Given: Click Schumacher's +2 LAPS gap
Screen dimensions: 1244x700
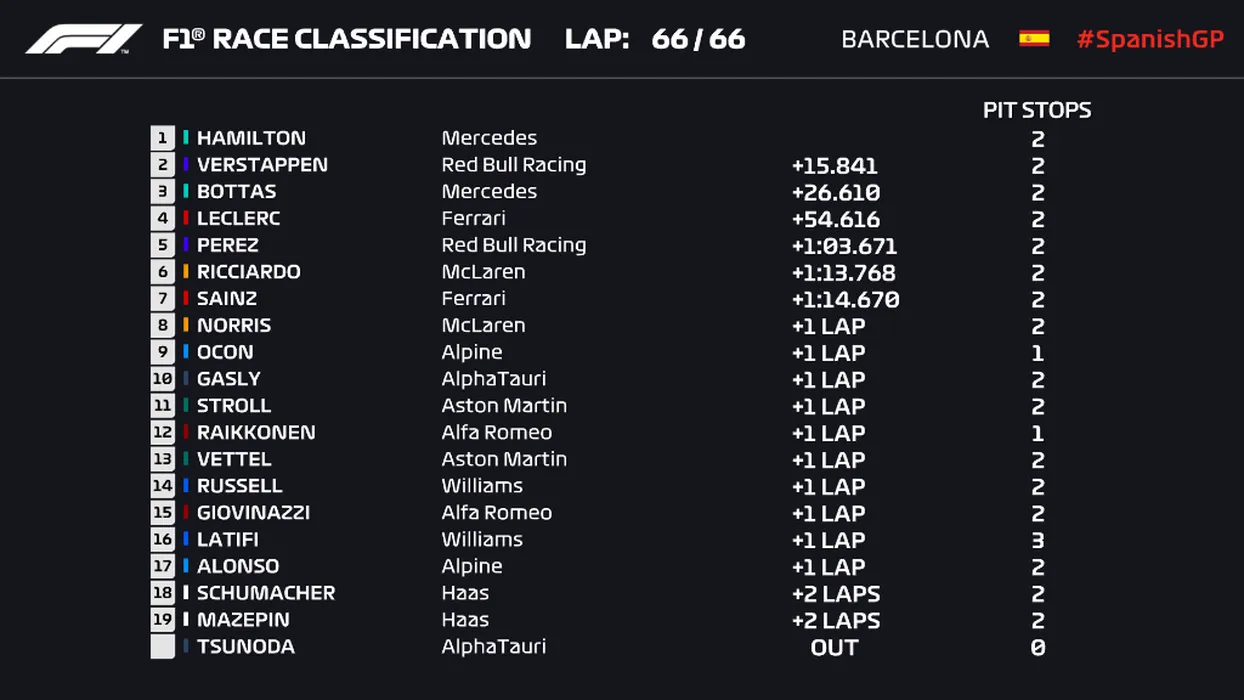Looking at the screenshot, I should point(835,593).
